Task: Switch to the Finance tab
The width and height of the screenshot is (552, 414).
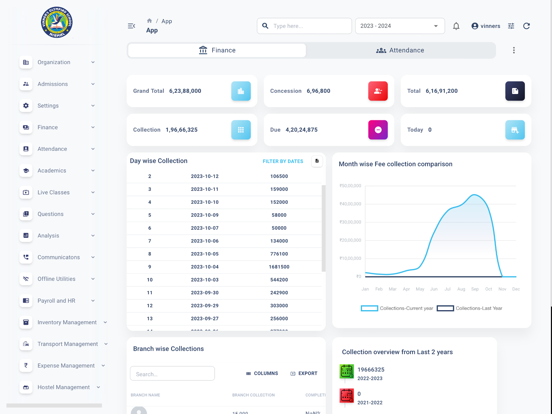Action: tap(217, 50)
